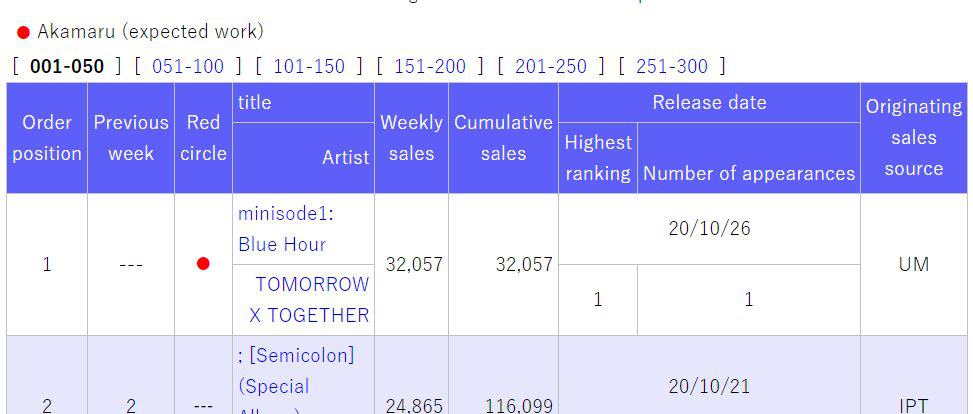Click the Number of appearances header
973x414 pixels.
tap(749, 173)
